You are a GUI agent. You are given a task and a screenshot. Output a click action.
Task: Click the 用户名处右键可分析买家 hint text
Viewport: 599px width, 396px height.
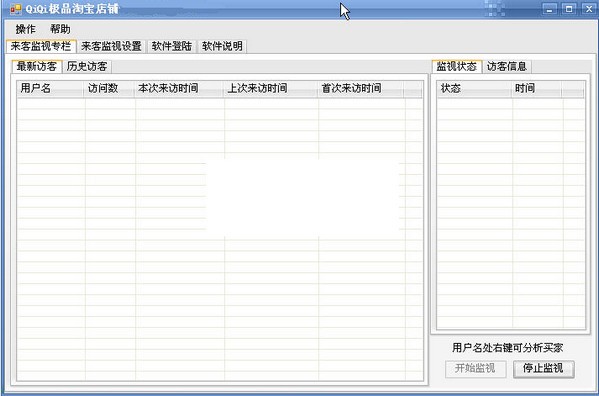(x=507, y=348)
